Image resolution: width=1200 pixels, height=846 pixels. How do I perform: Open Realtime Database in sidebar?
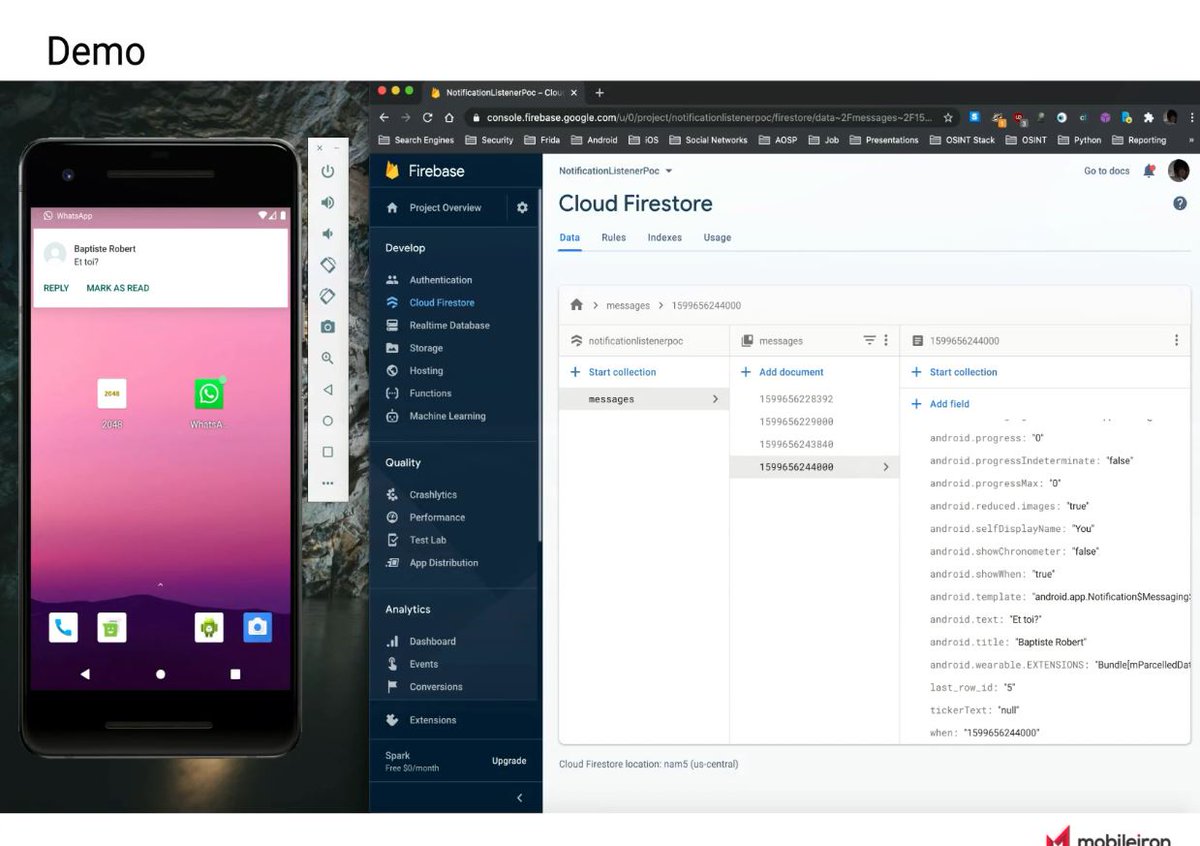449,325
